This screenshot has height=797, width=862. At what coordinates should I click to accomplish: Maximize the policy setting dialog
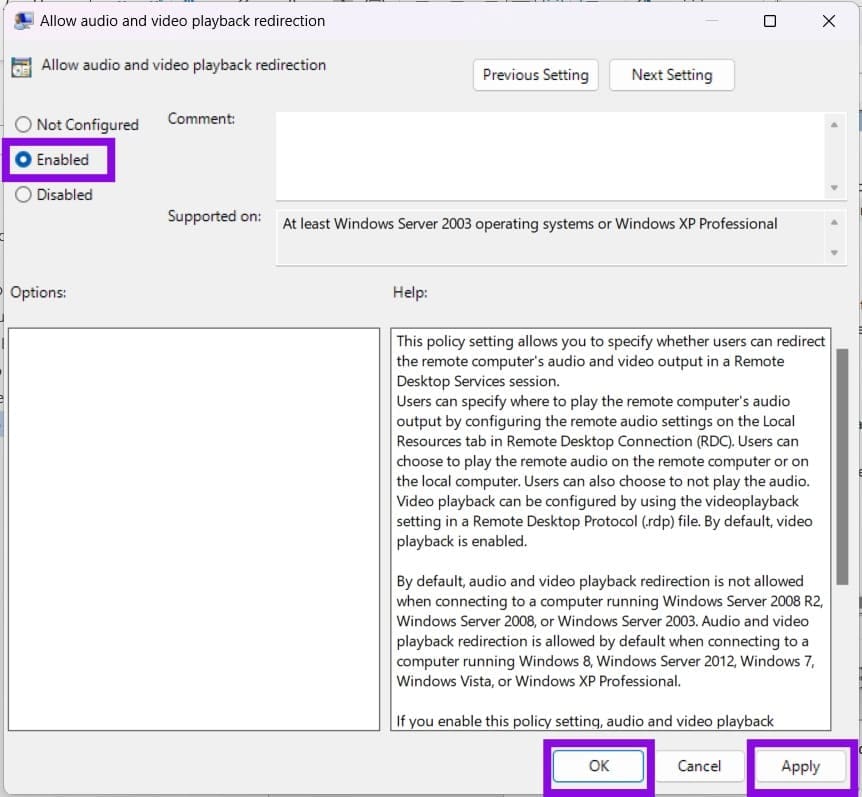(770, 21)
